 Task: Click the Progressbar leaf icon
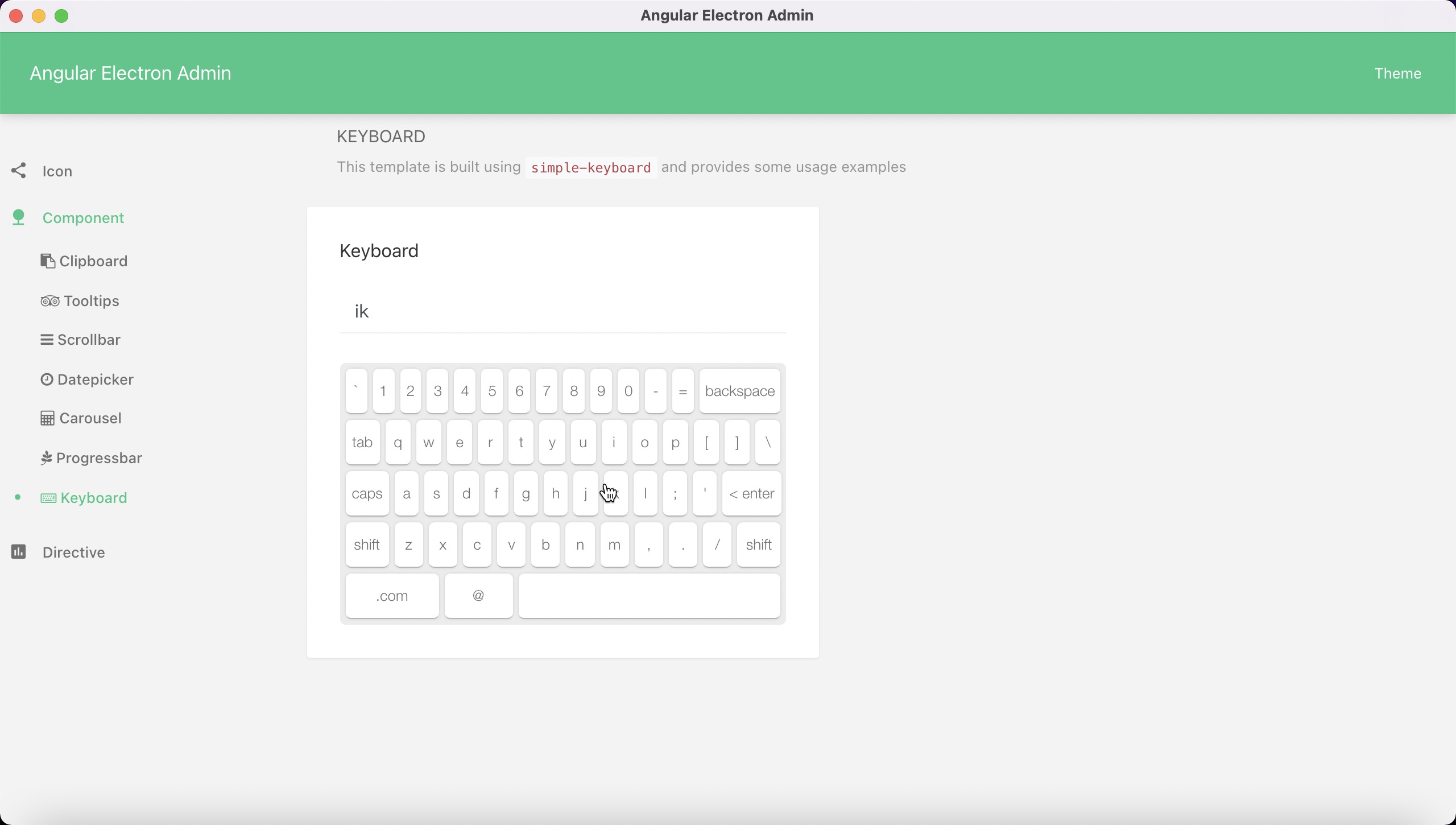47,457
